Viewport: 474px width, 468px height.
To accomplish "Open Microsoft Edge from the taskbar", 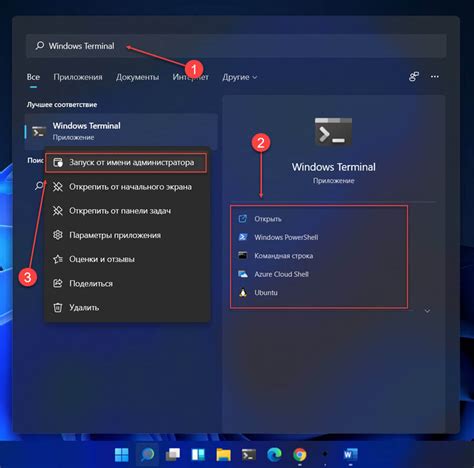I will click(x=274, y=454).
